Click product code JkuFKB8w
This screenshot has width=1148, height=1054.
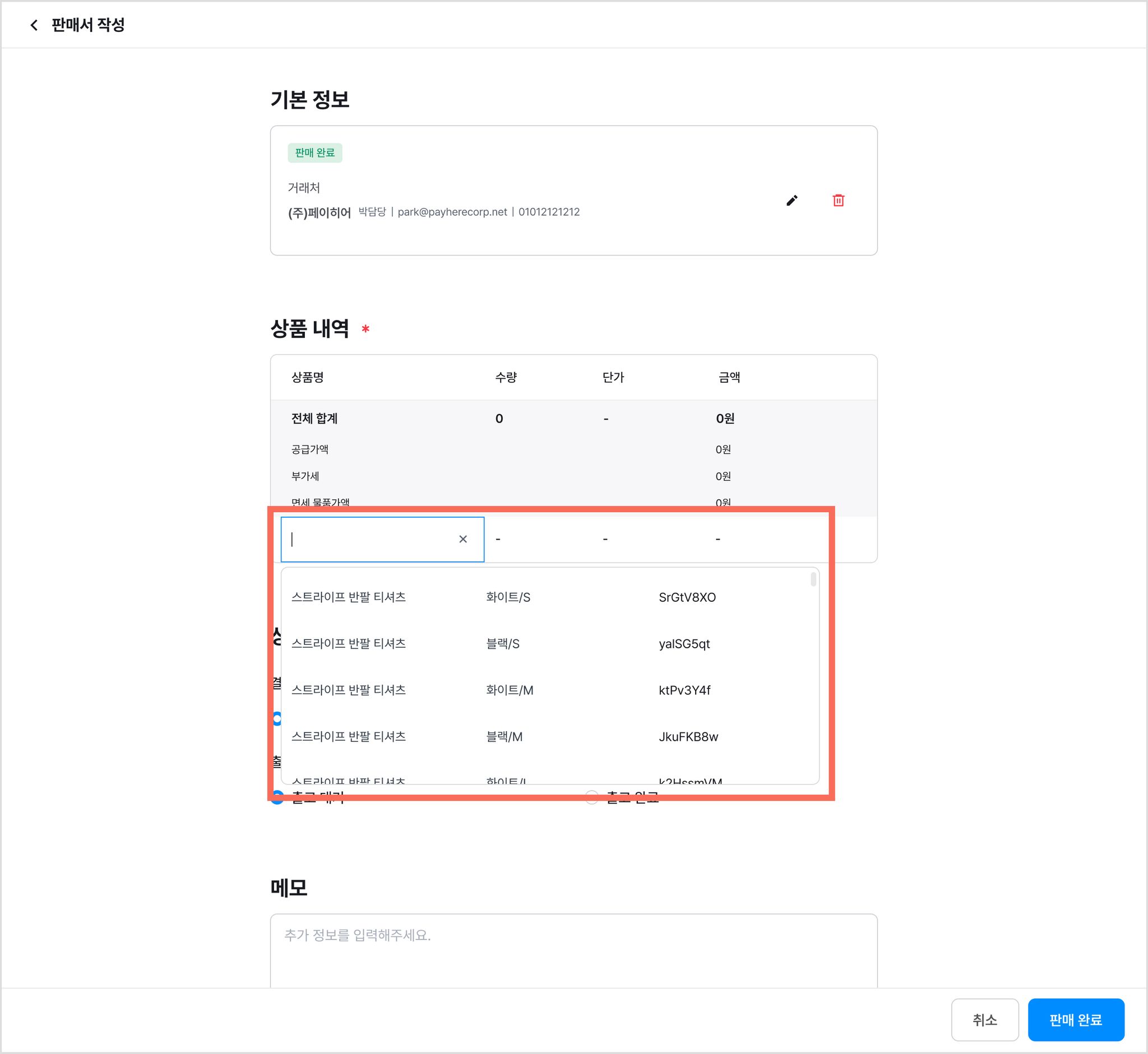point(688,736)
